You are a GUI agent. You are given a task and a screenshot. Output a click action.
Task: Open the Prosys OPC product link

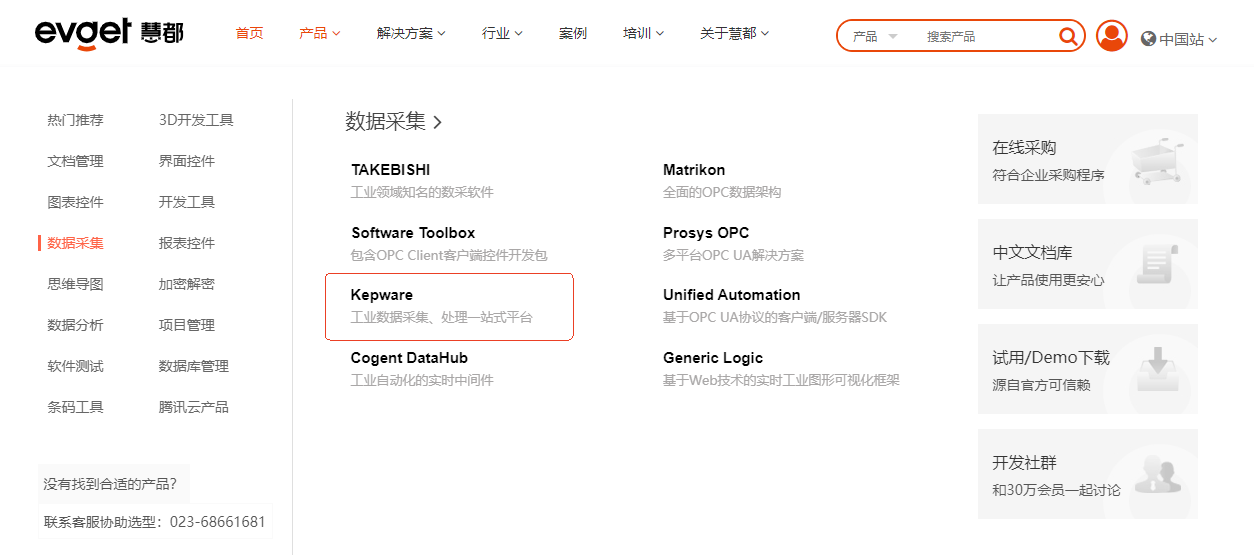(x=706, y=233)
